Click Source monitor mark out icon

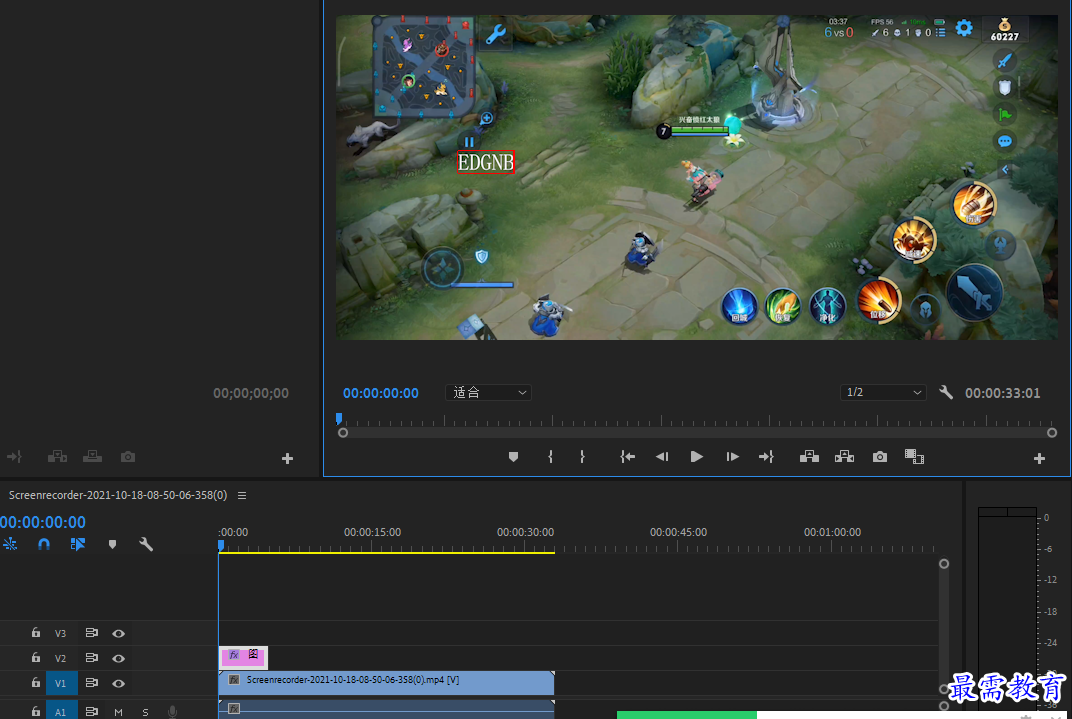coord(14,457)
